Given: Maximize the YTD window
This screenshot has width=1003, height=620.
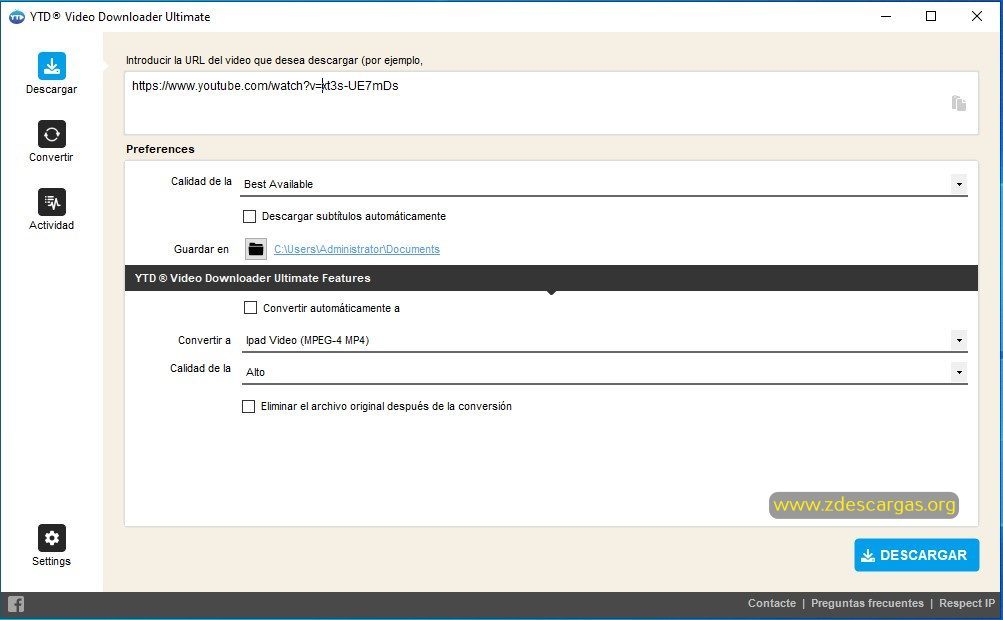Looking at the screenshot, I should click(931, 17).
